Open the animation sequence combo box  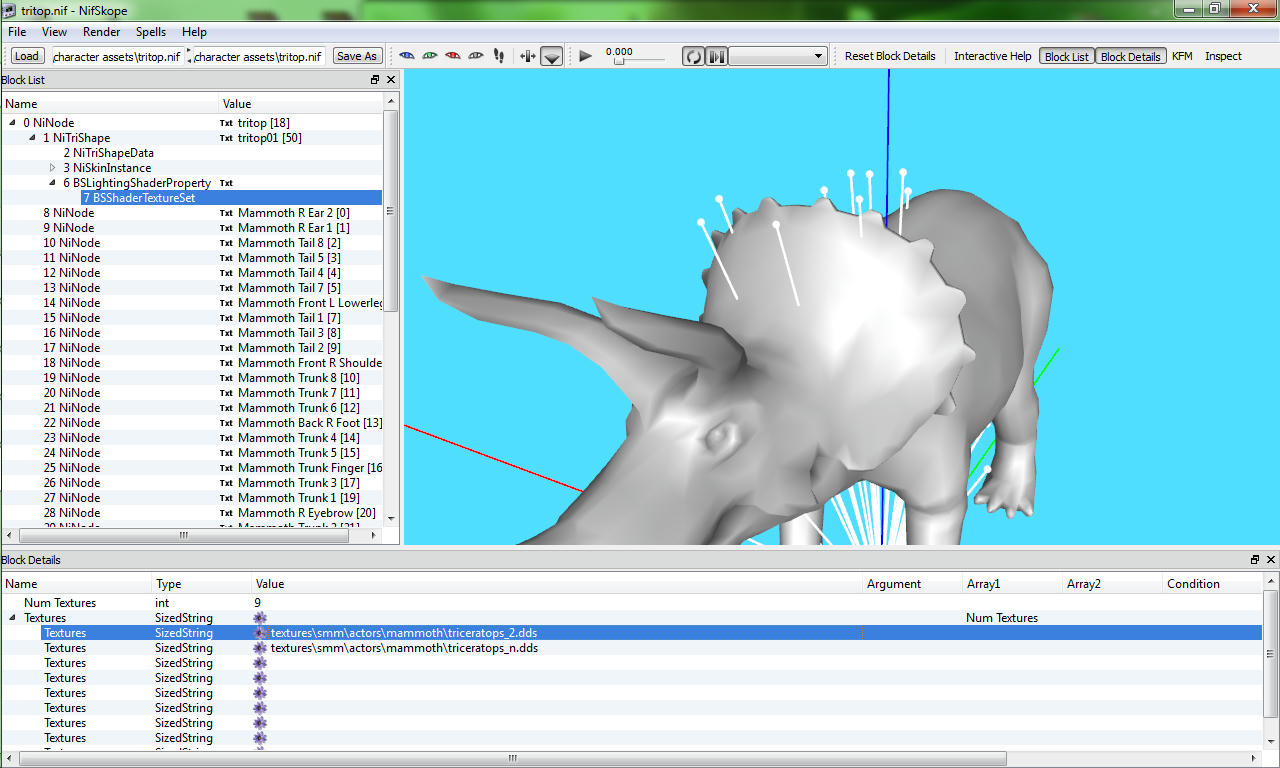[778, 56]
